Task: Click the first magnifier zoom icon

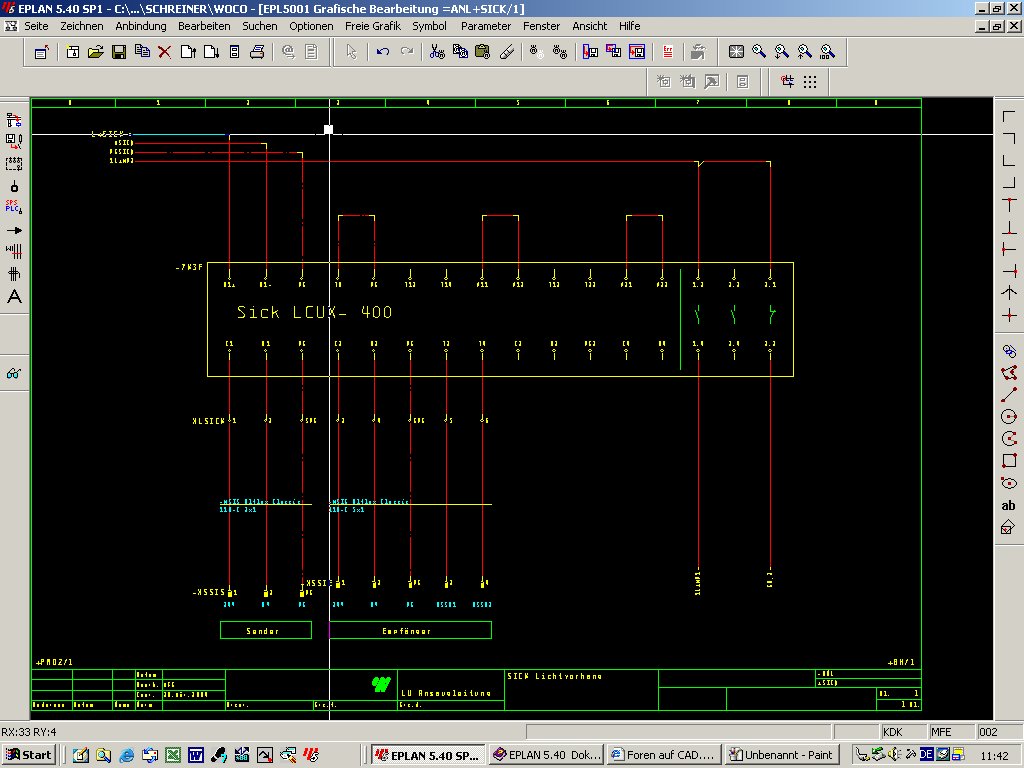Action: 759,52
